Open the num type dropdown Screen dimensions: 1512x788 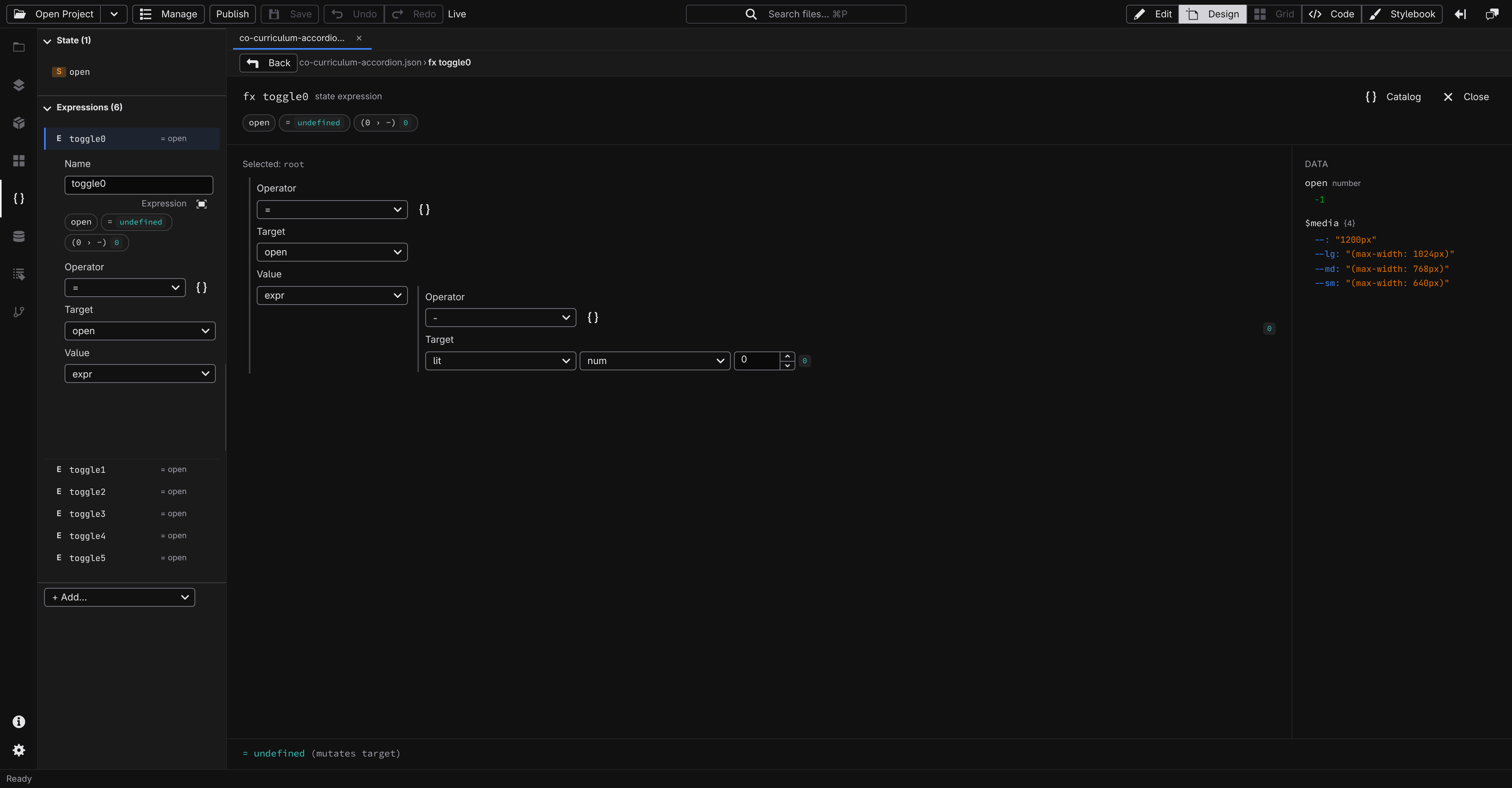click(655, 361)
